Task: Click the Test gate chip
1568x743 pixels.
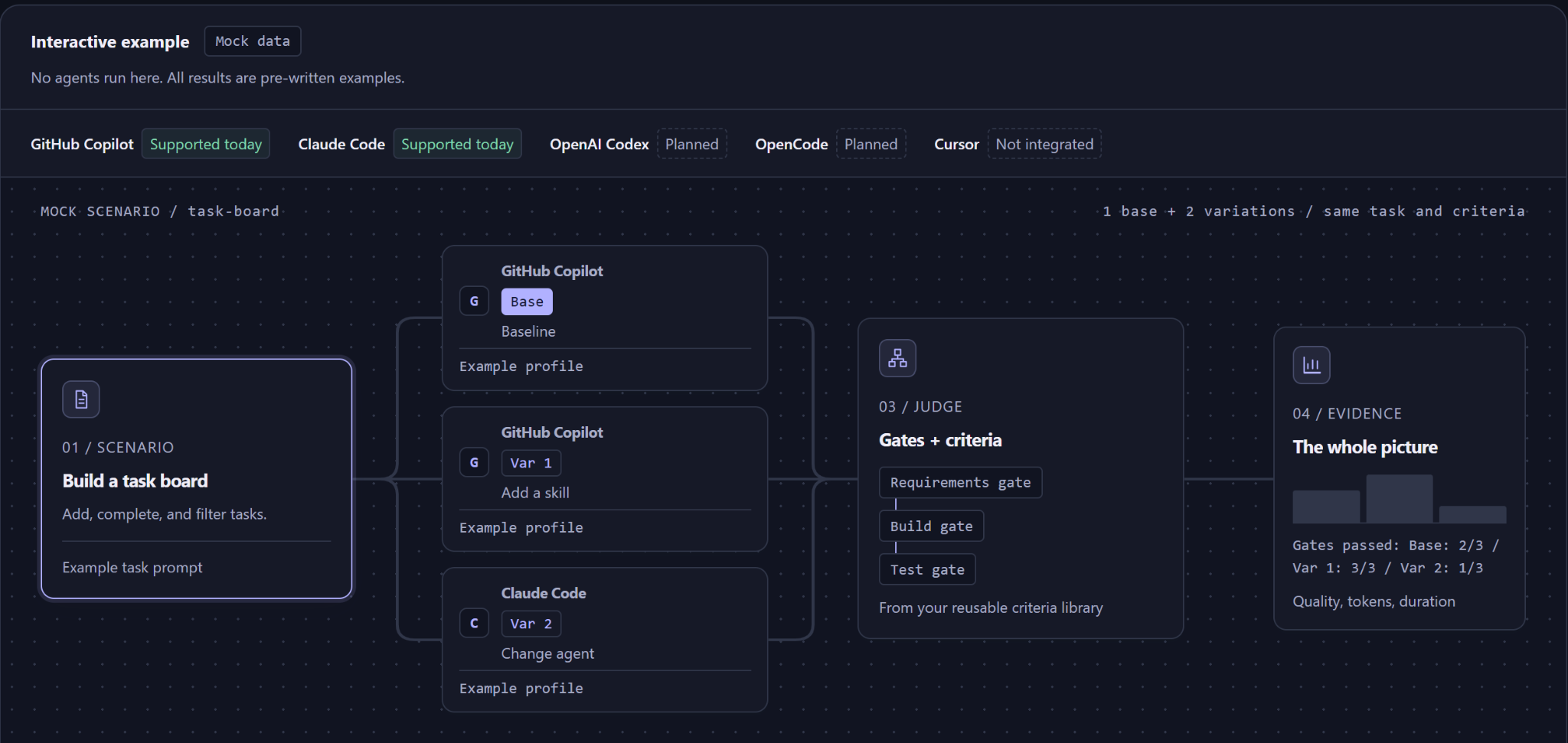Action: pyautogui.click(x=927, y=569)
